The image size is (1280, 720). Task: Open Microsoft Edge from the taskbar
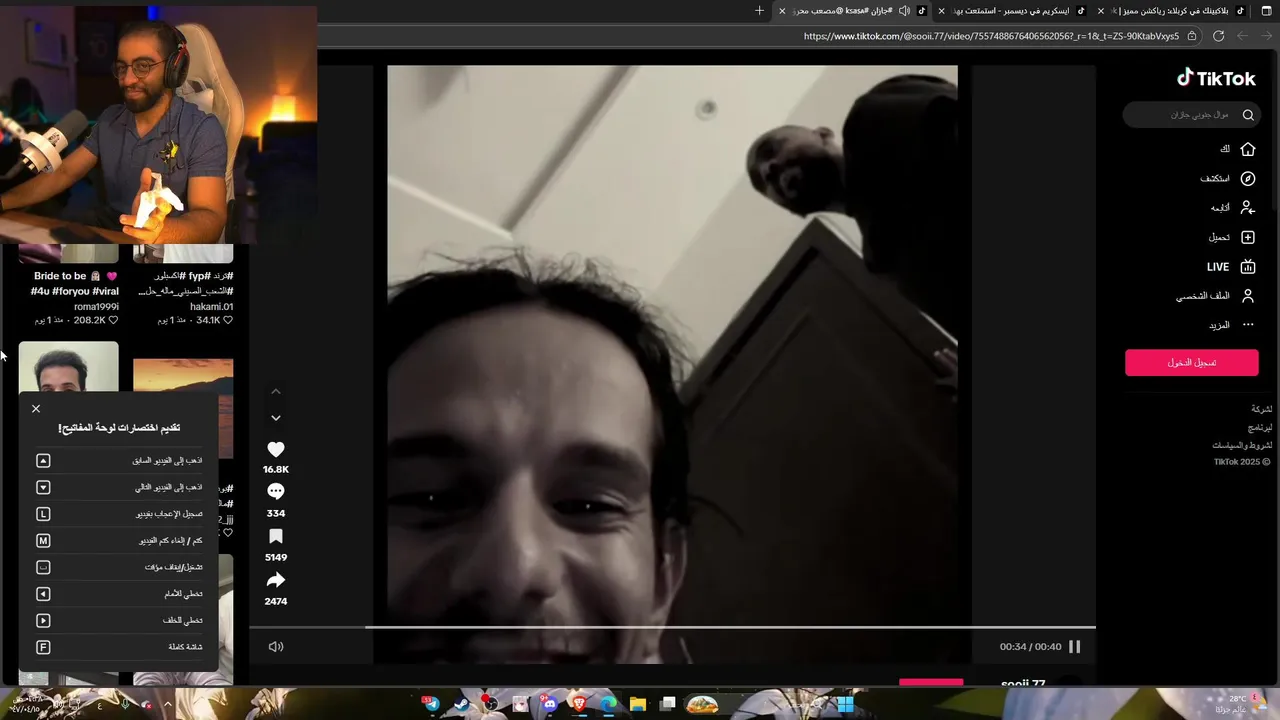pyautogui.click(x=608, y=704)
